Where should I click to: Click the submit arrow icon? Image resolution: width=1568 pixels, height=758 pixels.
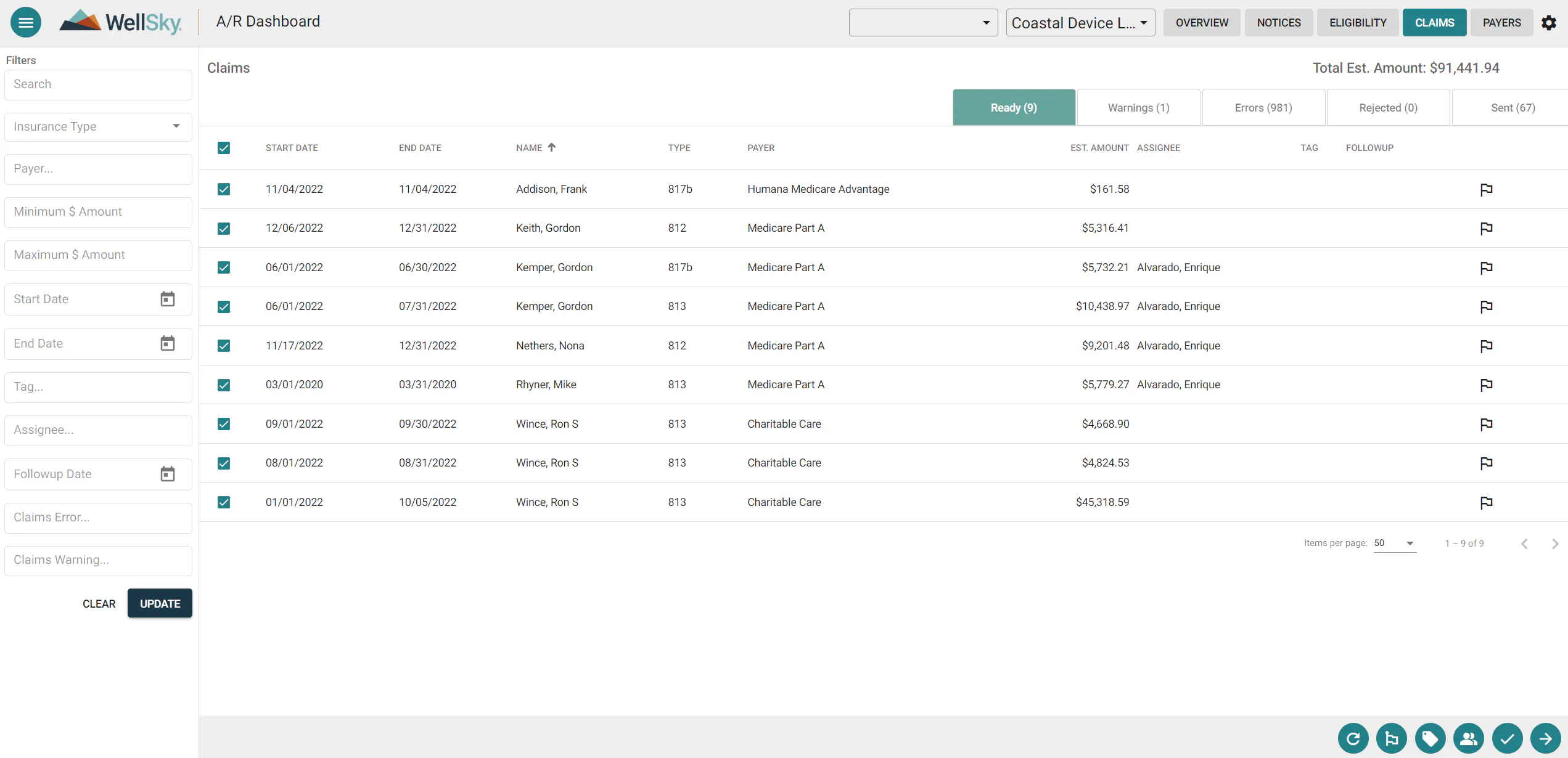(1546, 738)
